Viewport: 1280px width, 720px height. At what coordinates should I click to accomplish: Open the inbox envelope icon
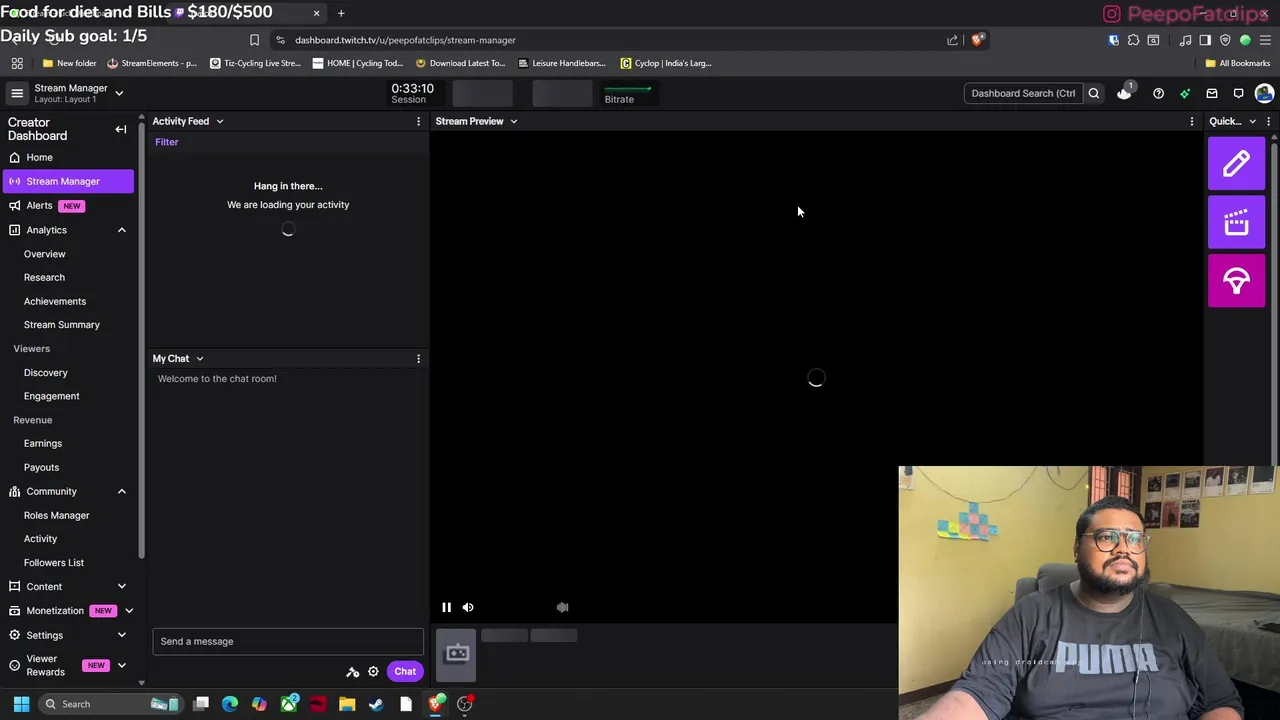pyautogui.click(x=1212, y=93)
